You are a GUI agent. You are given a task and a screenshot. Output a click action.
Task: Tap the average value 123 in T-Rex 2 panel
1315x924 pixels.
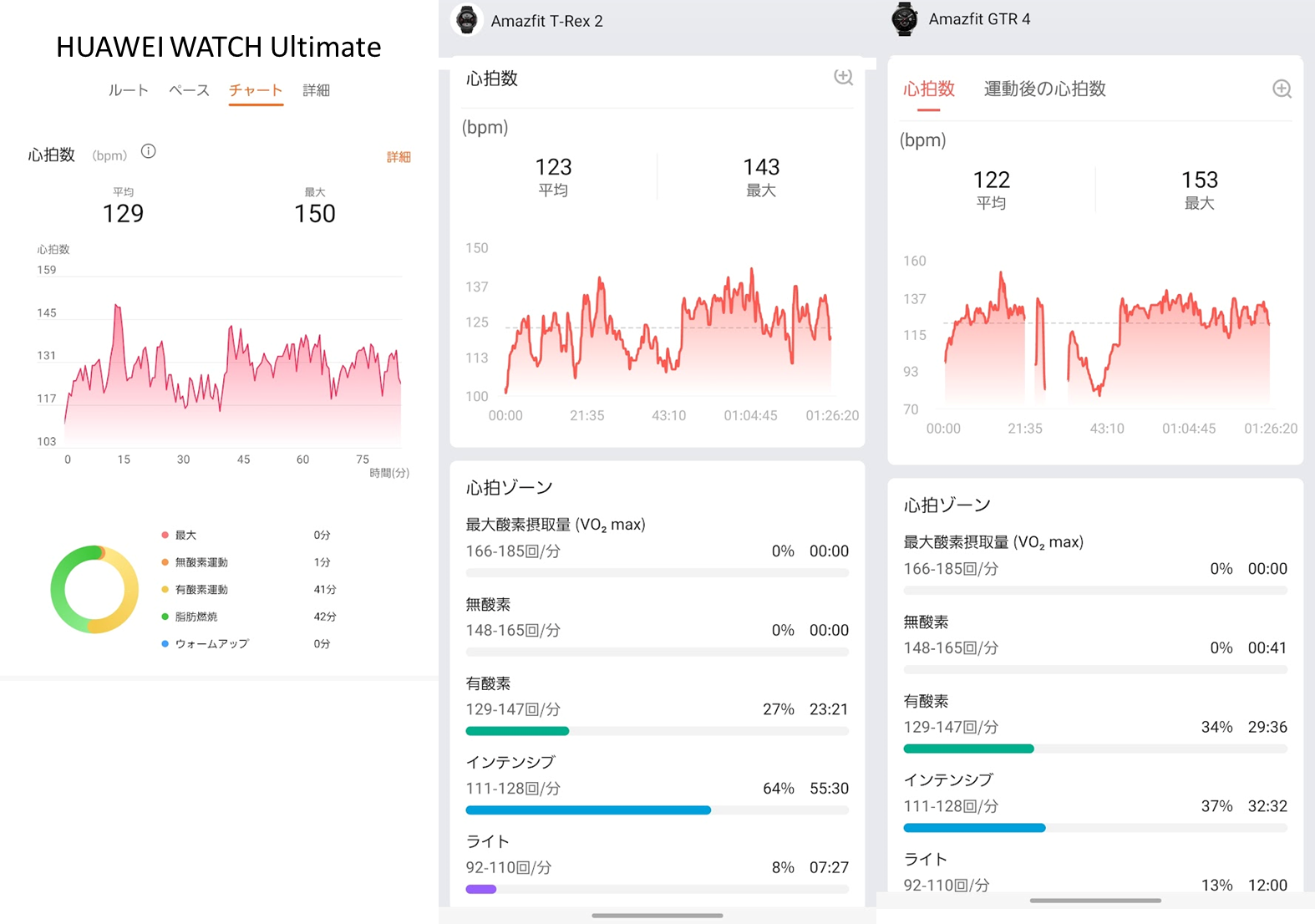[553, 167]
